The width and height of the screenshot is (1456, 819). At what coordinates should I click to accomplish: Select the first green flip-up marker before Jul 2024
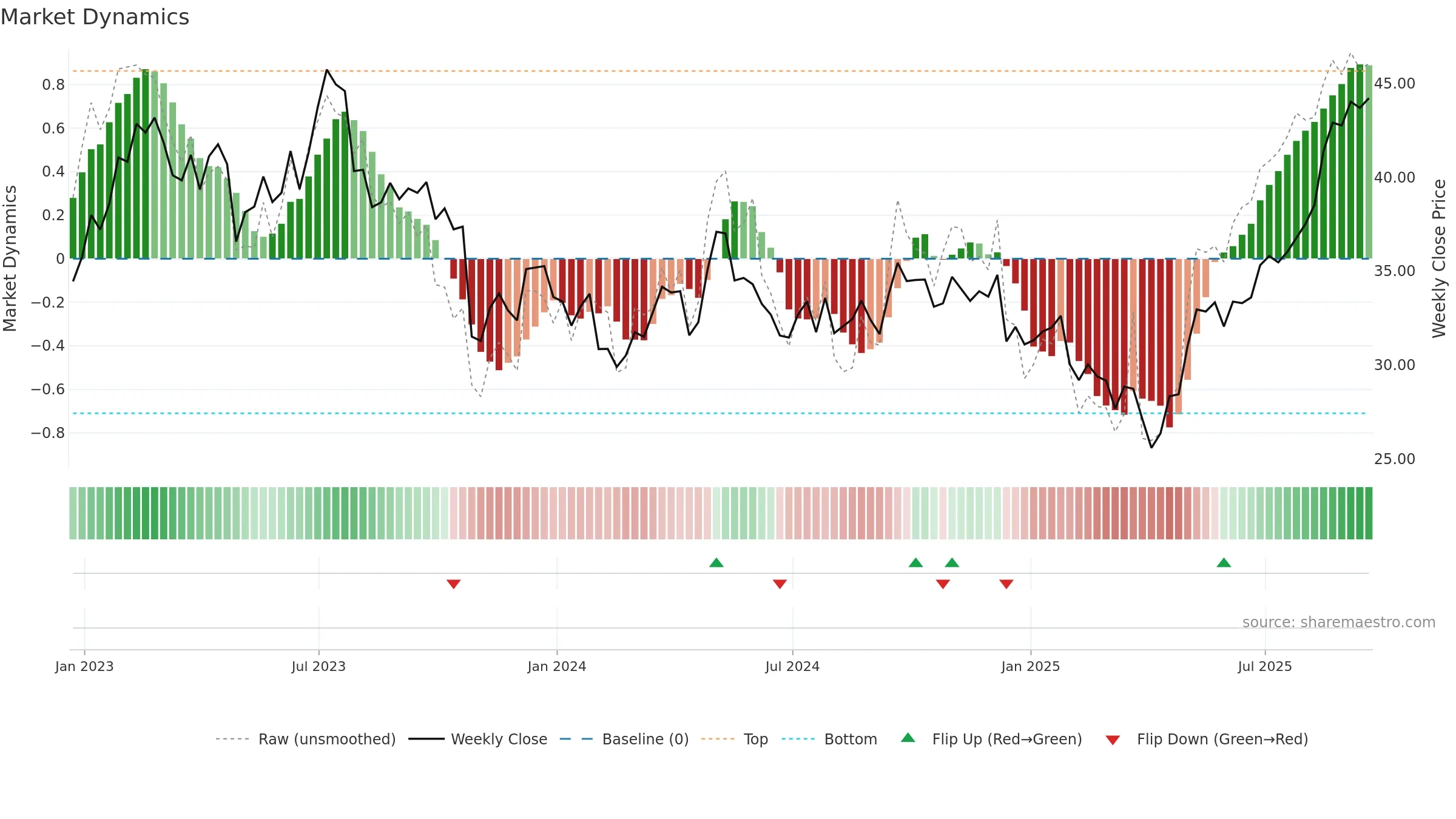[x=716, y=562]
